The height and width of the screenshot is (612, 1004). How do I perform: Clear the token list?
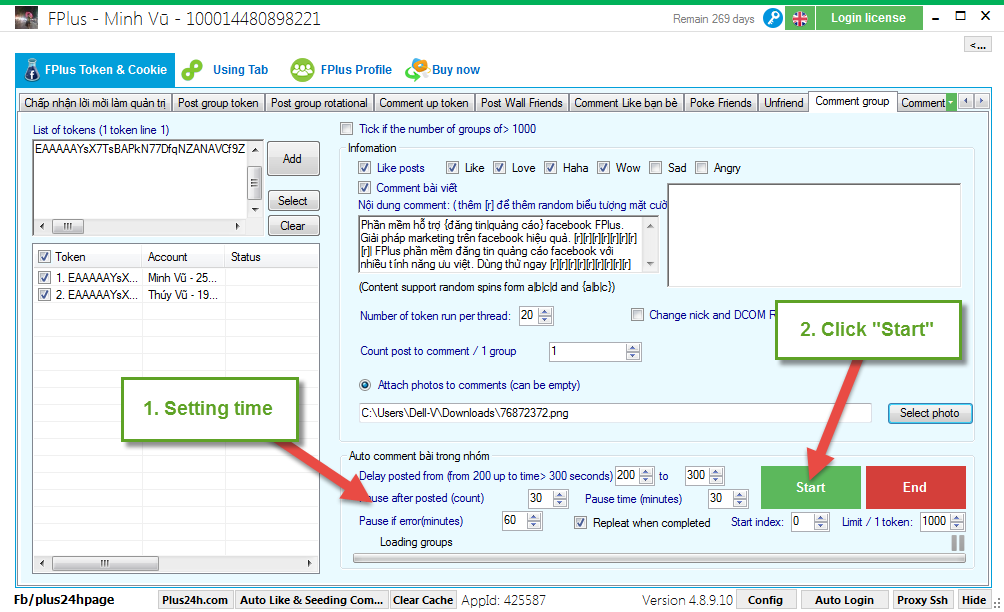293,226
